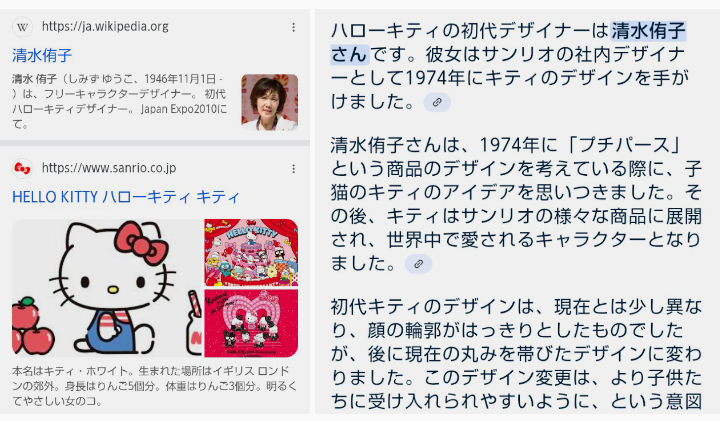720x421 pixels.
Task: Click Wikipedia snippet about 初代ハローキティデザイナー
Action: [119, 101]
